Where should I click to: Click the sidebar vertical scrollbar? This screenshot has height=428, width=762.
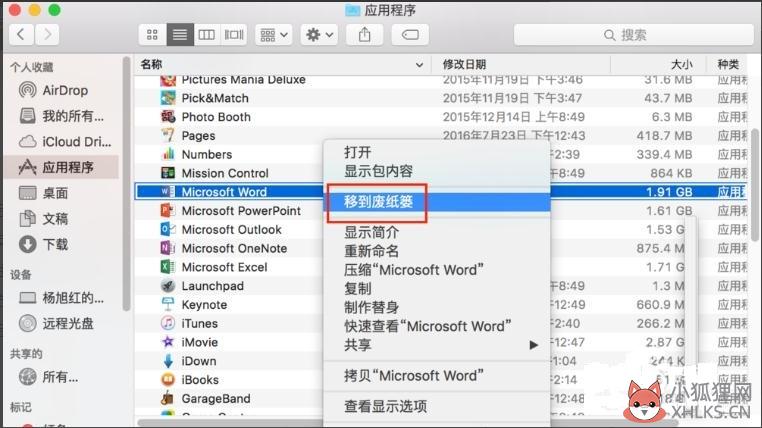127,184
